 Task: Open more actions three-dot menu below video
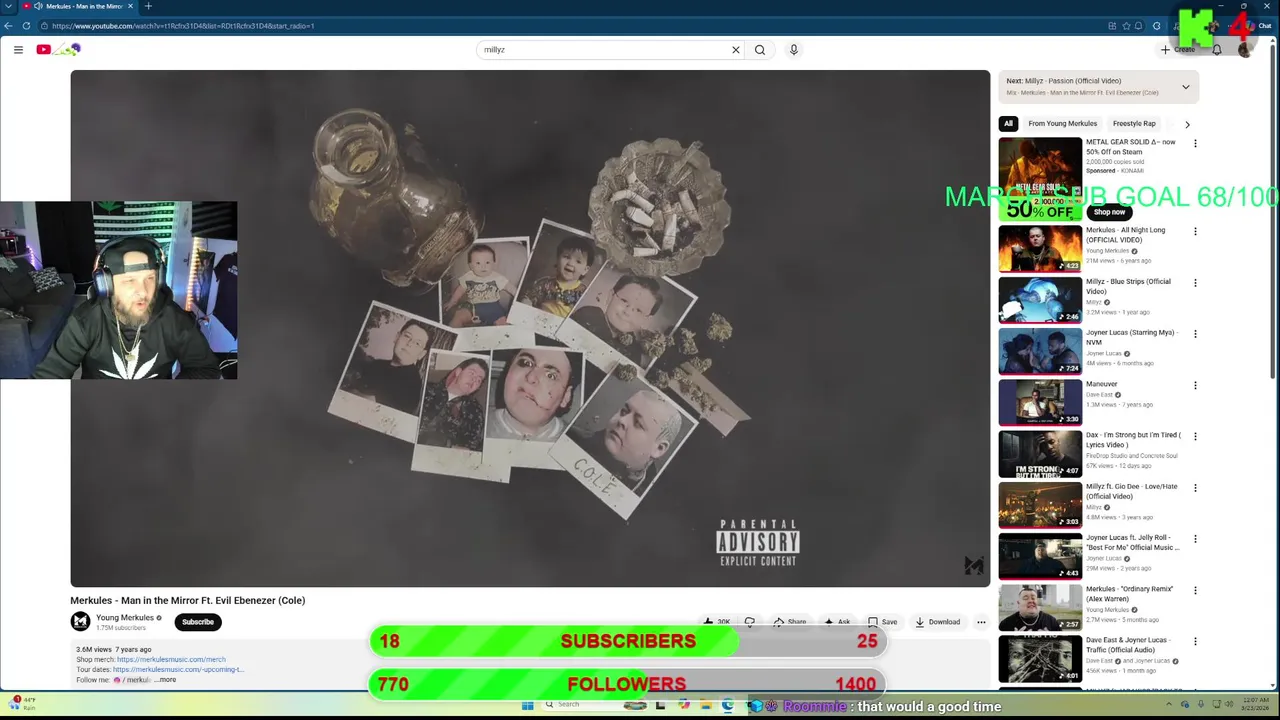point(981,622)
